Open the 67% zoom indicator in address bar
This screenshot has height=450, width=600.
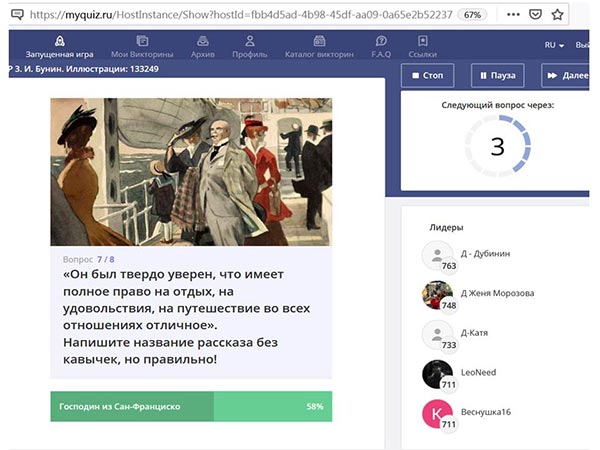pyautogui.click(x=472, y=15)
